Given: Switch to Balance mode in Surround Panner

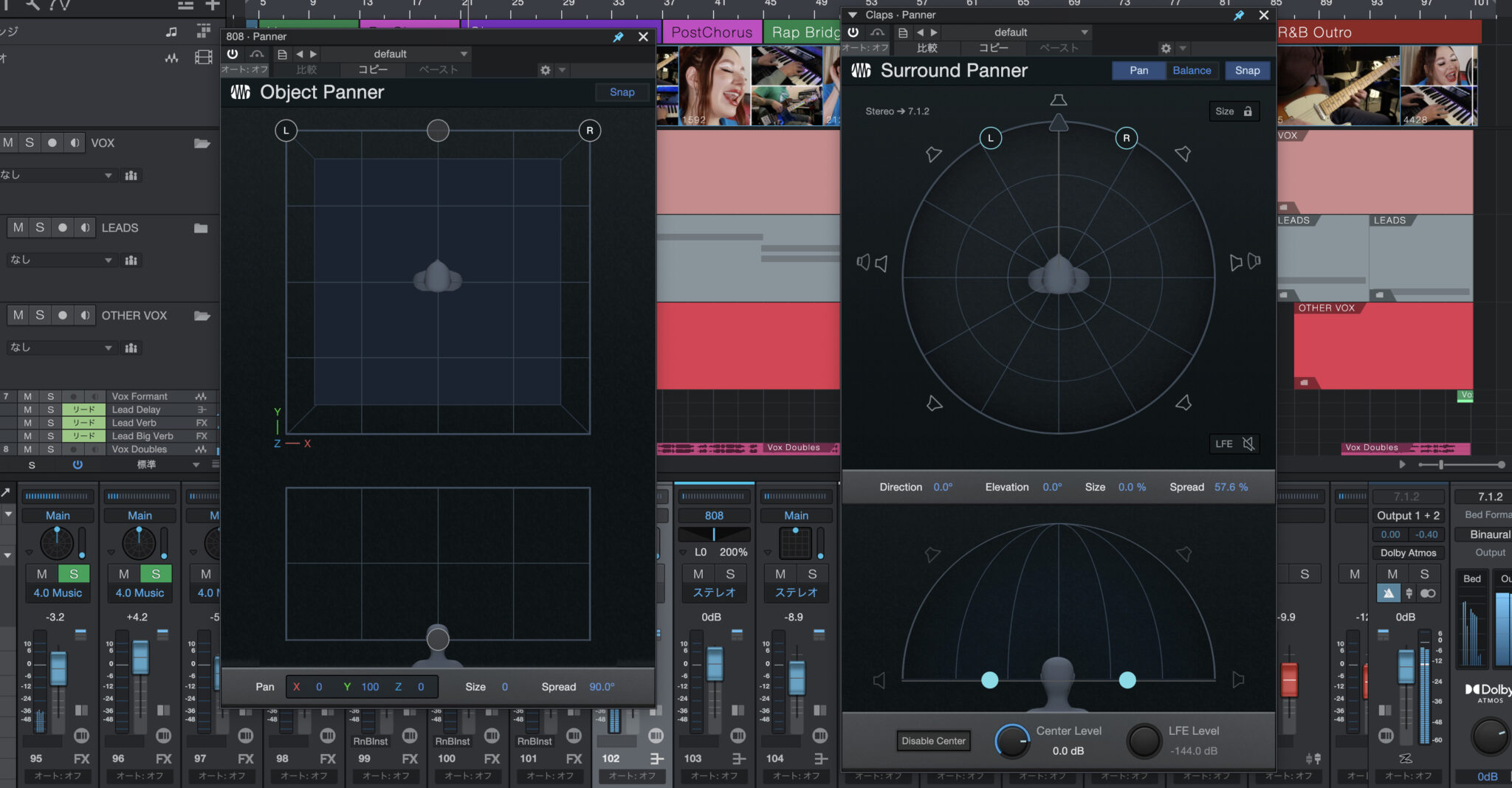Looking at the screenshot, I should (x=1191, y=70).
